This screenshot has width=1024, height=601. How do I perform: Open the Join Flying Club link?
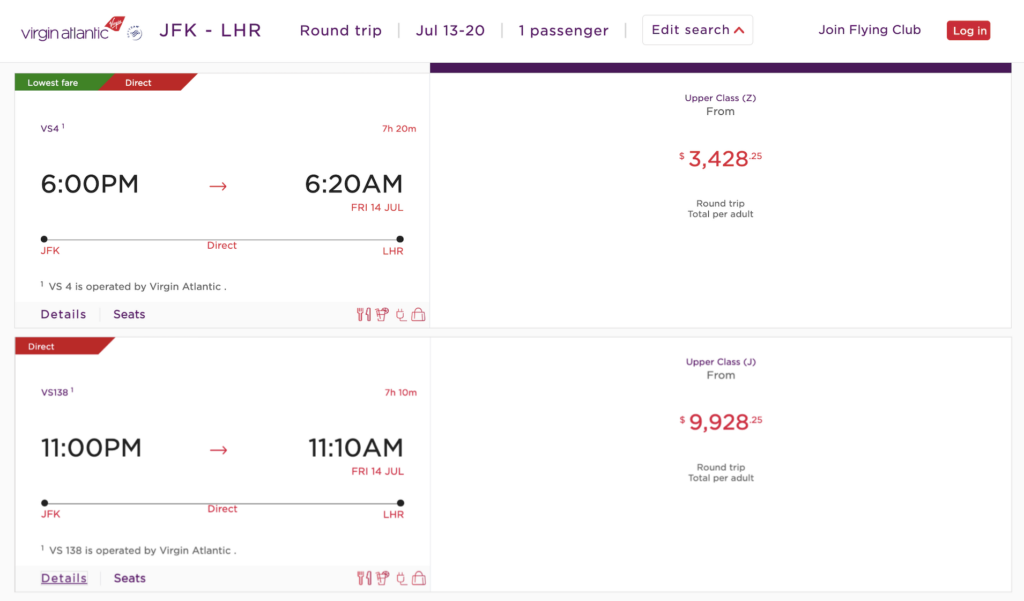(869, 30)
